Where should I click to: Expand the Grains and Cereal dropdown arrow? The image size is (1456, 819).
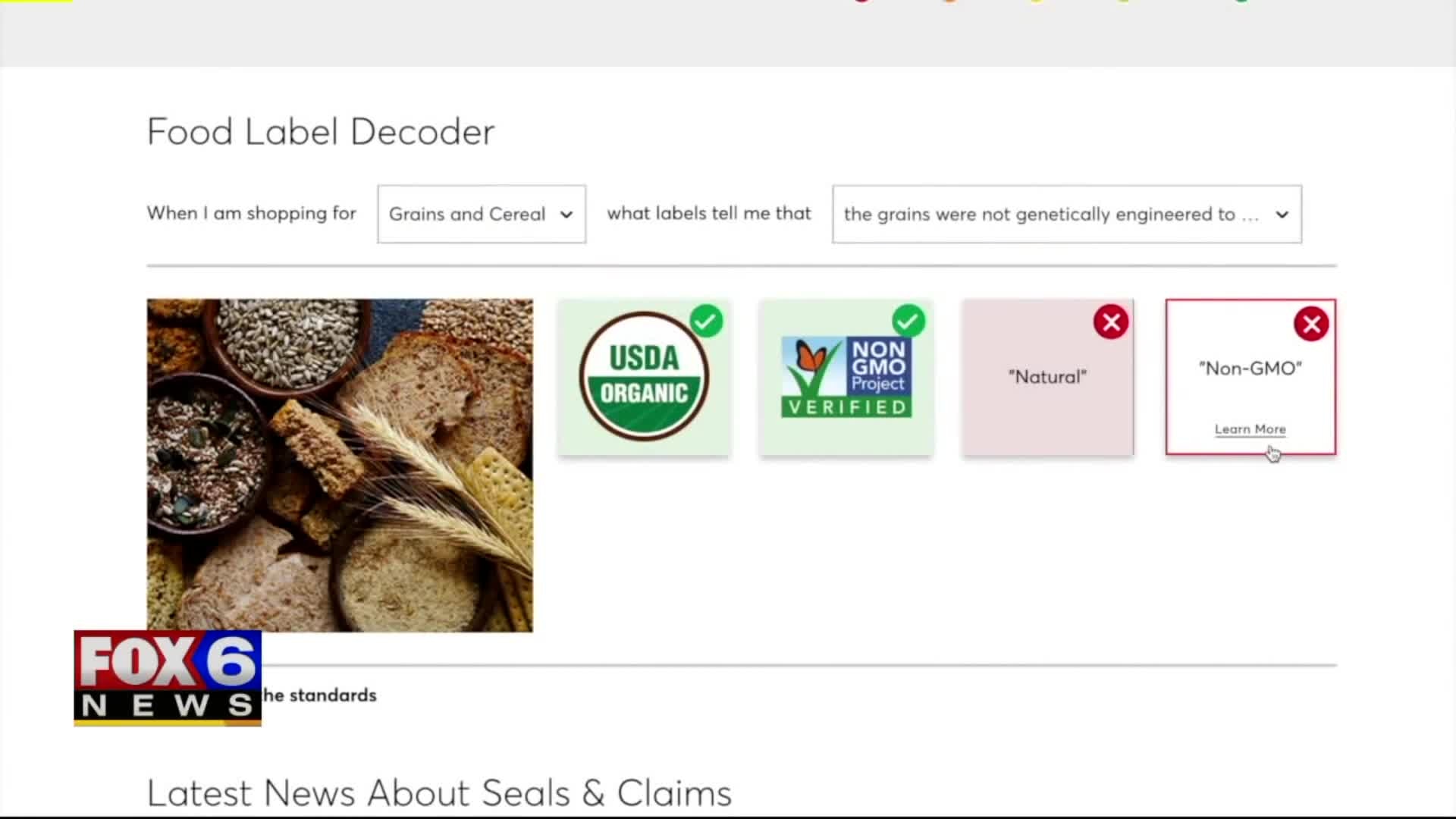[x=566, y=215]
